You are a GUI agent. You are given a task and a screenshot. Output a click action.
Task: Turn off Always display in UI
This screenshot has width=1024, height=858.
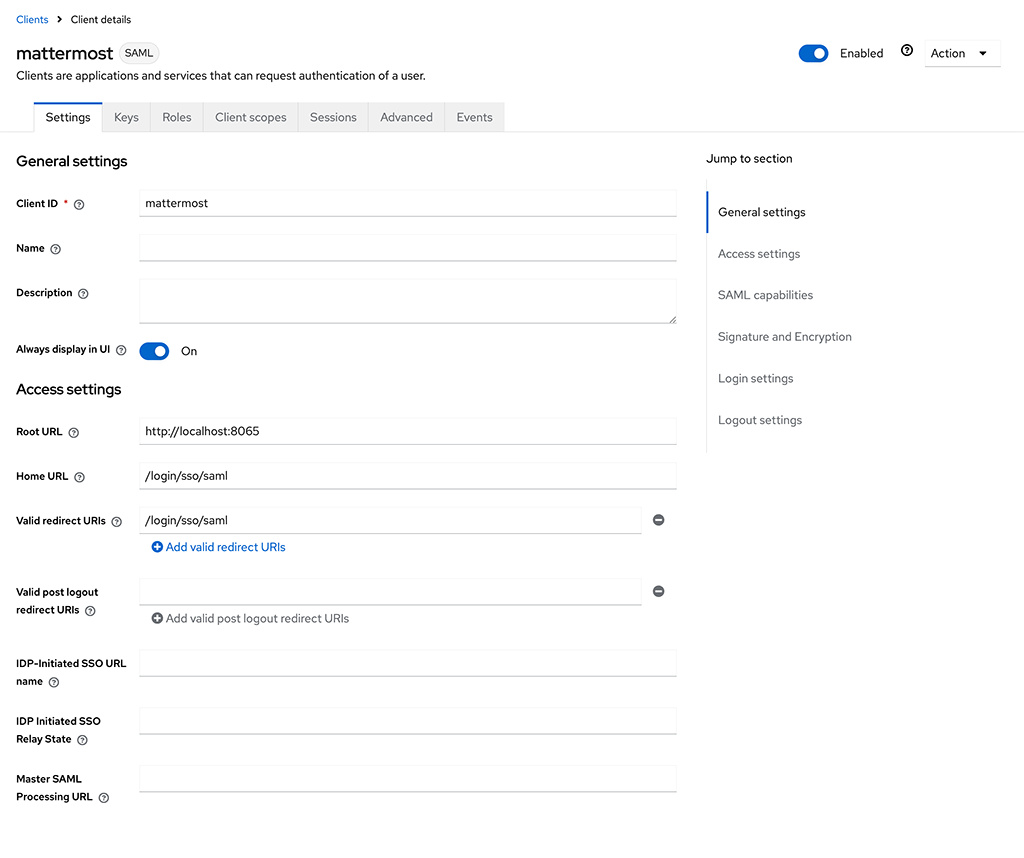coord(154,351)
